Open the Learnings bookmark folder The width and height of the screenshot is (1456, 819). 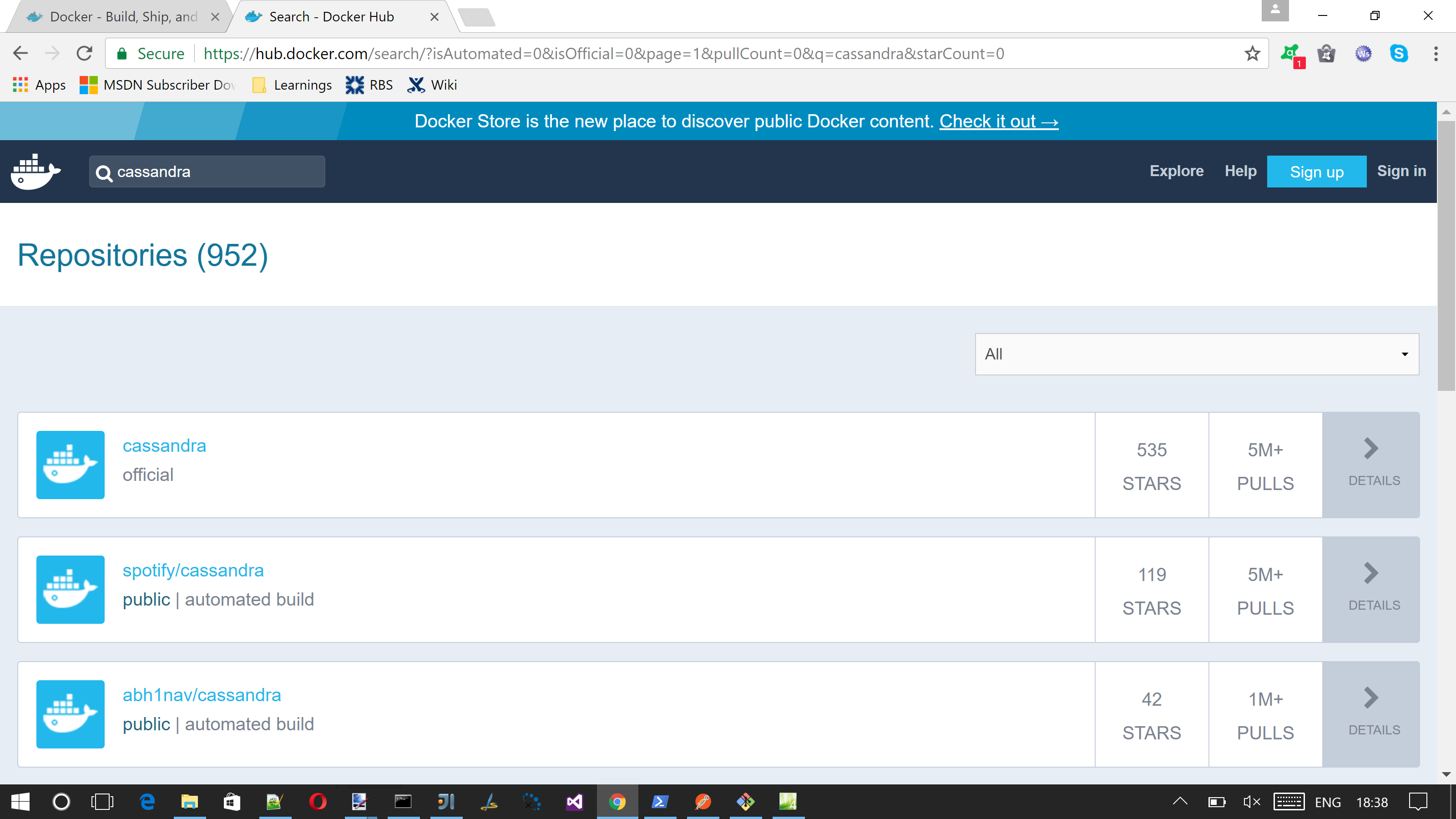tap(292, 85)
